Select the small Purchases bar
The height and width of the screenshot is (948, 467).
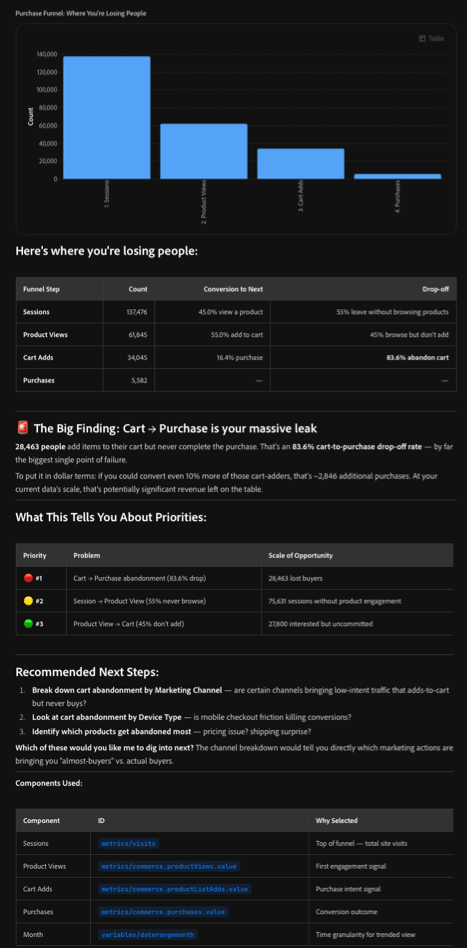[397, 176]
